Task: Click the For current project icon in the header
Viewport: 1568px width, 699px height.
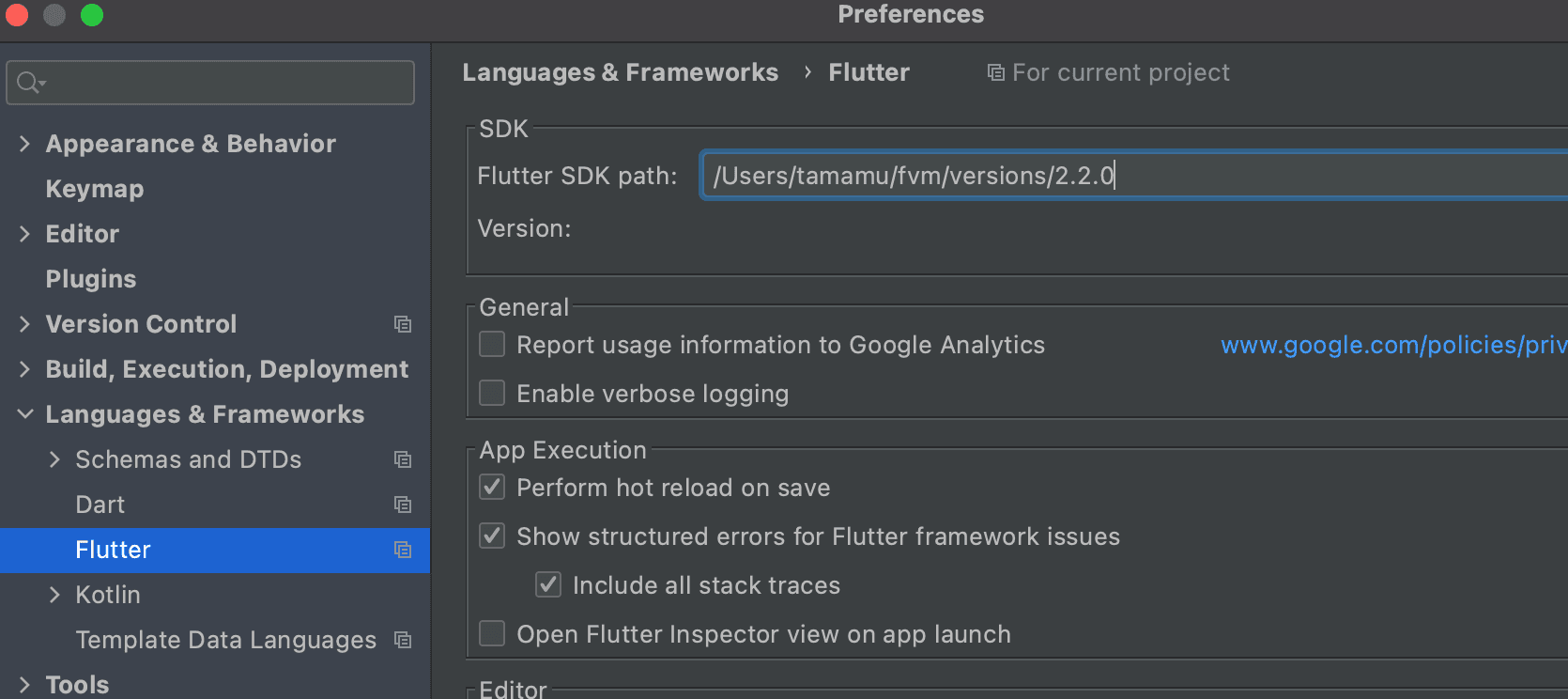Action: click(995, 72)
